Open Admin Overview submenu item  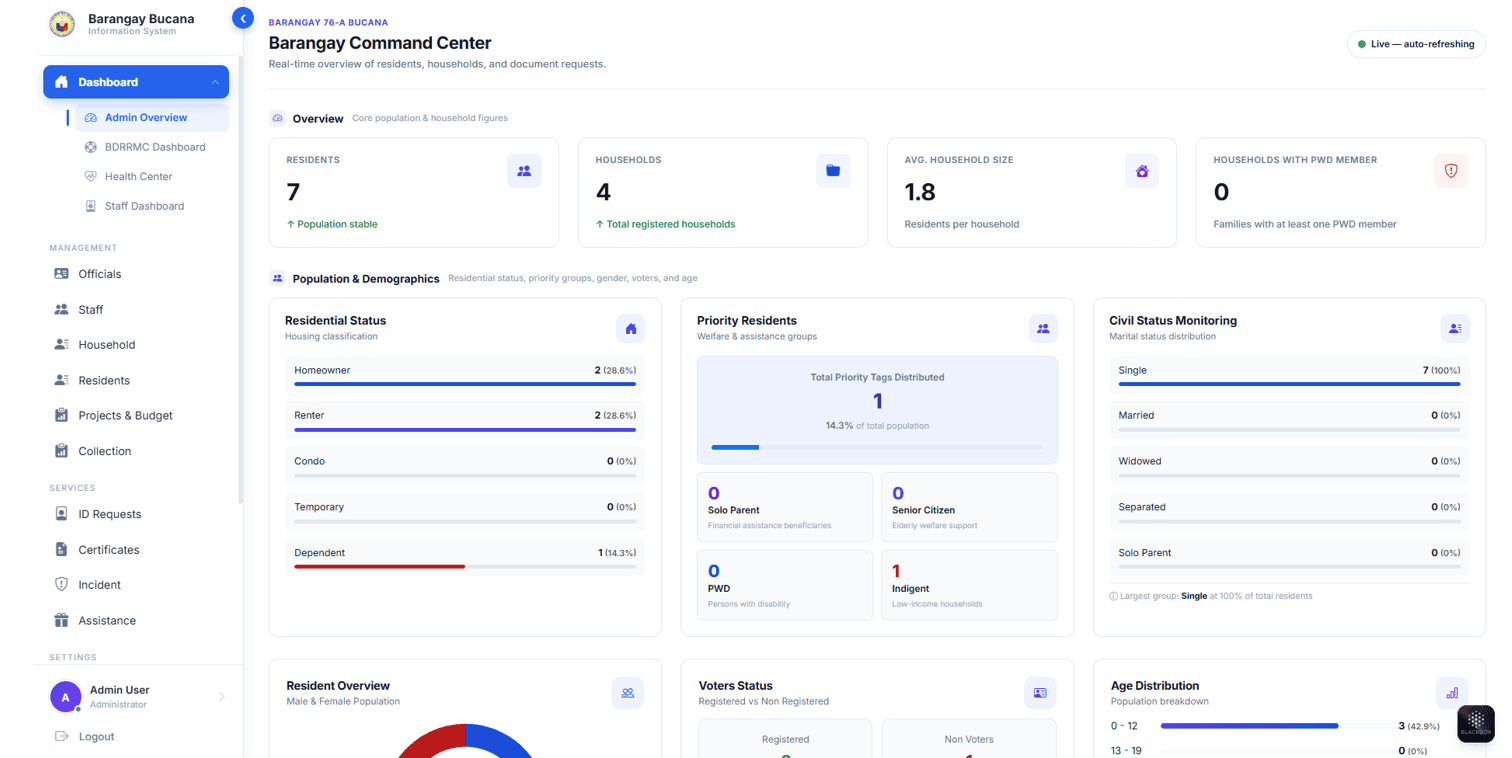click(152, 118)
